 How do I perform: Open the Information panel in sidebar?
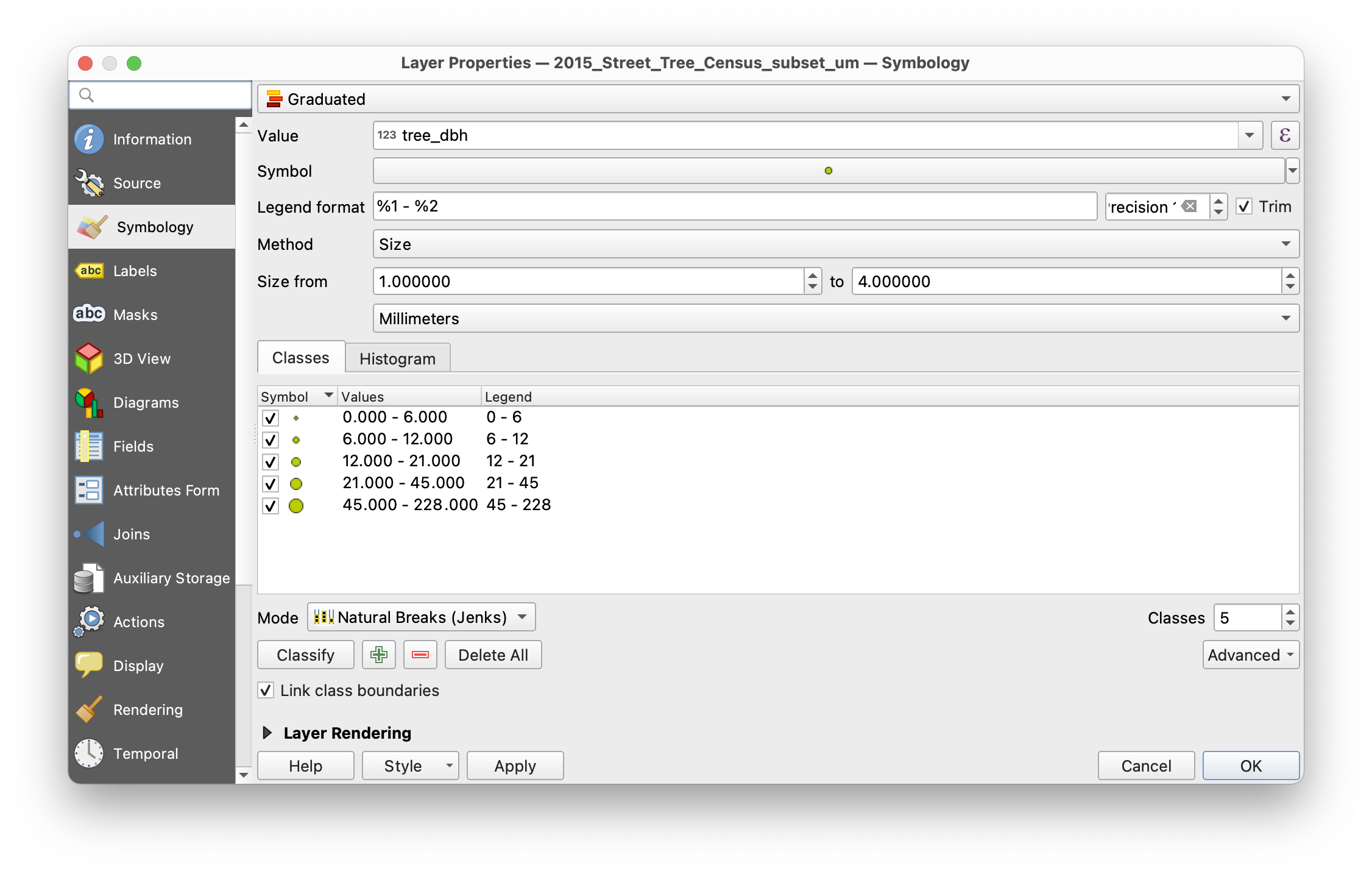(152, 140)
